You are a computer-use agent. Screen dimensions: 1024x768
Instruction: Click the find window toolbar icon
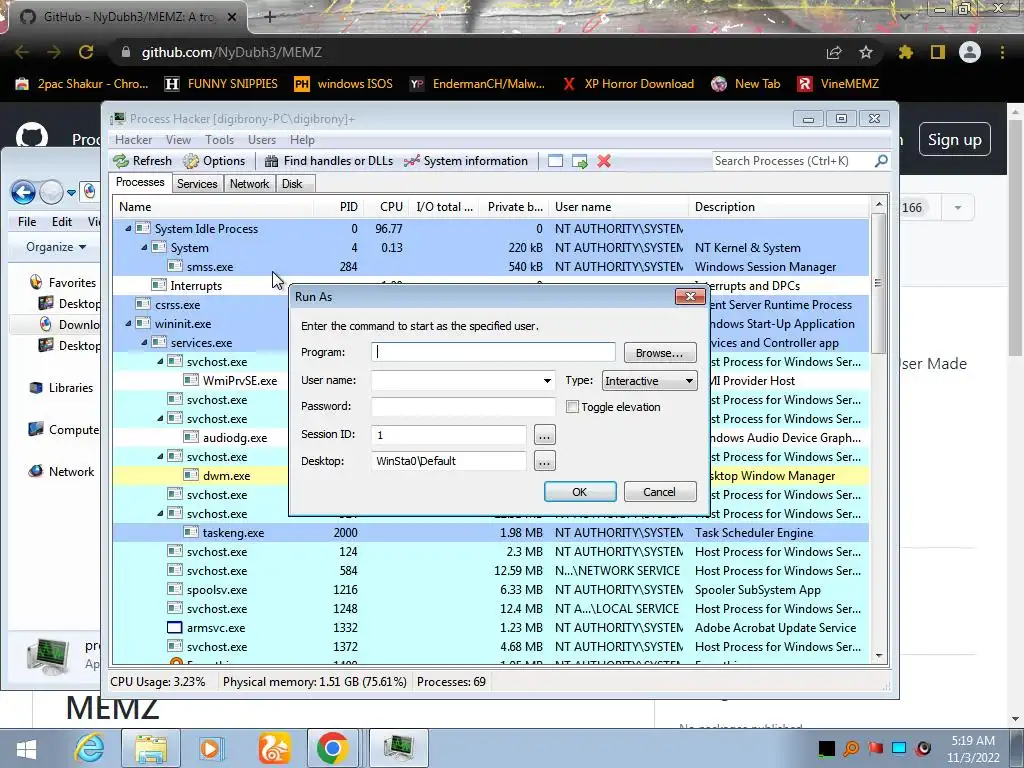pos(555,161)
